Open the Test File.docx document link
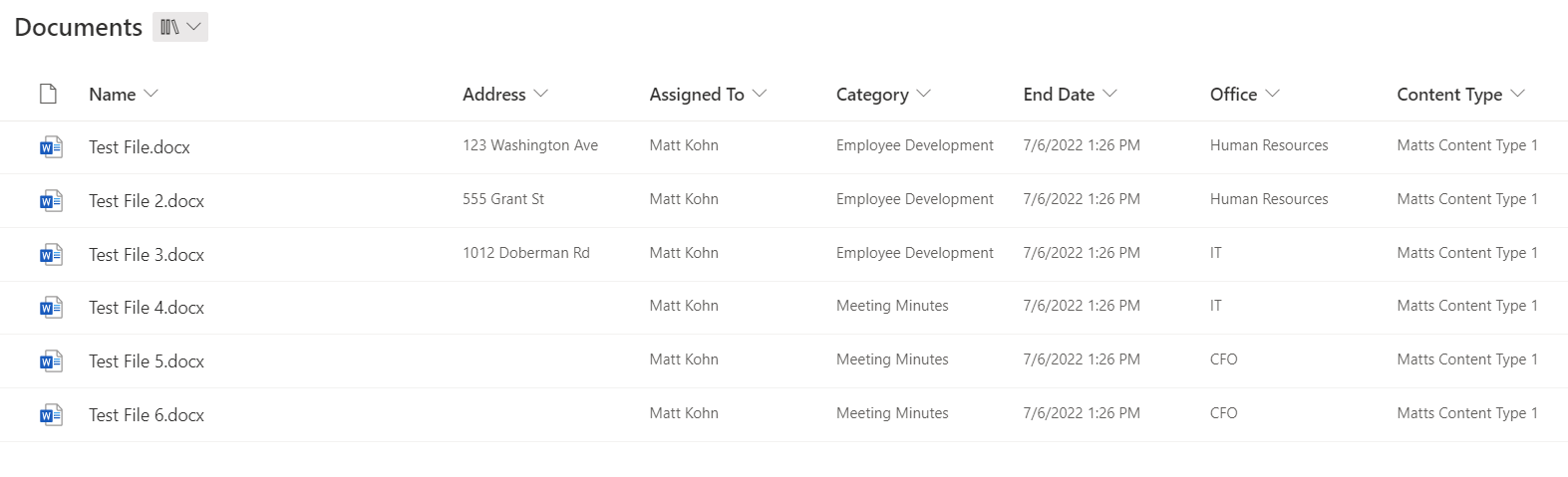The height and width of the screenshot is (477, 1568). pyautogui.click(x=140, y=147)
